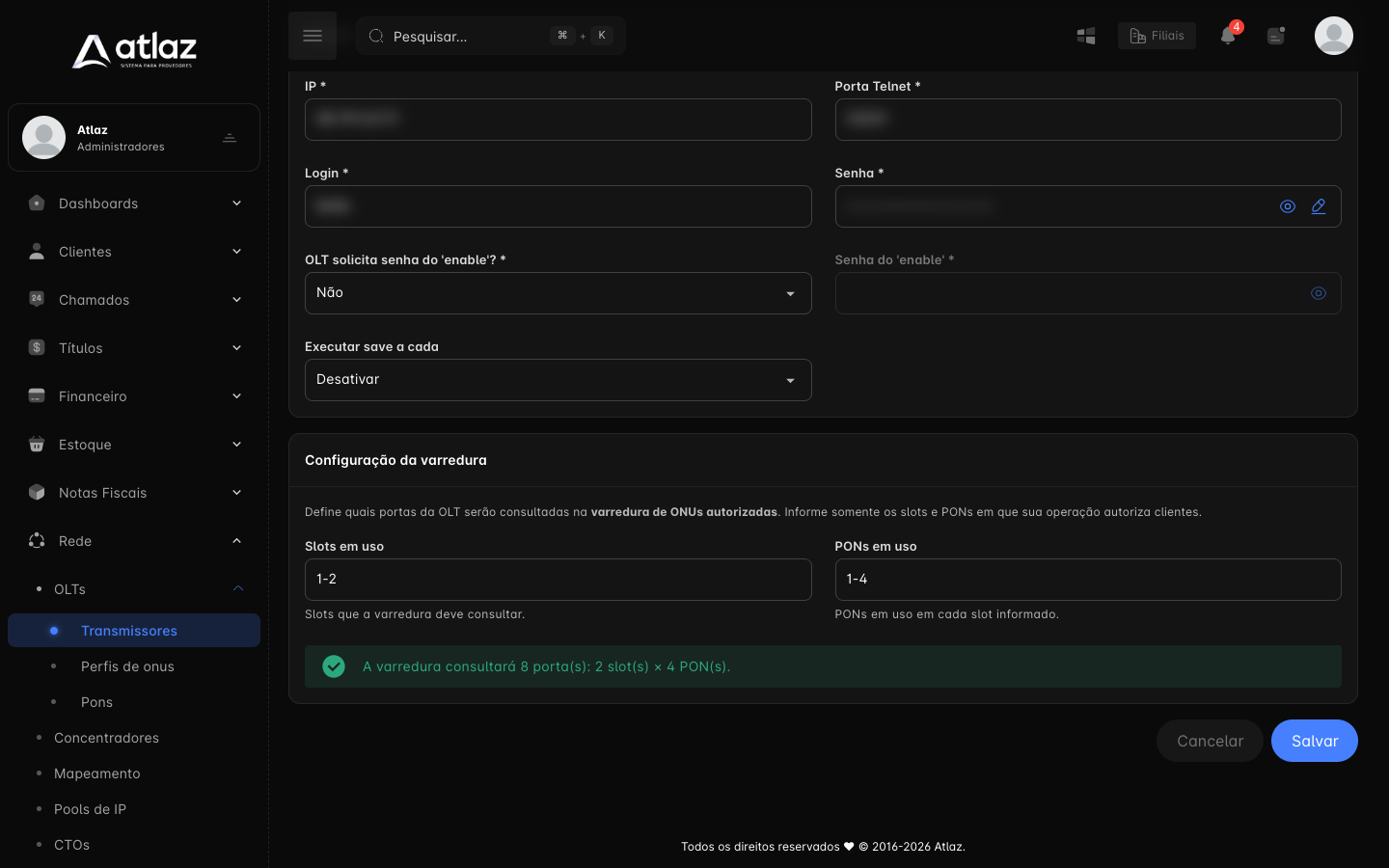Viewport: 1389px width, 868px height.
Task: Open Pools de IP menu item
Action: pyautogui.click(x=90, y=809)
